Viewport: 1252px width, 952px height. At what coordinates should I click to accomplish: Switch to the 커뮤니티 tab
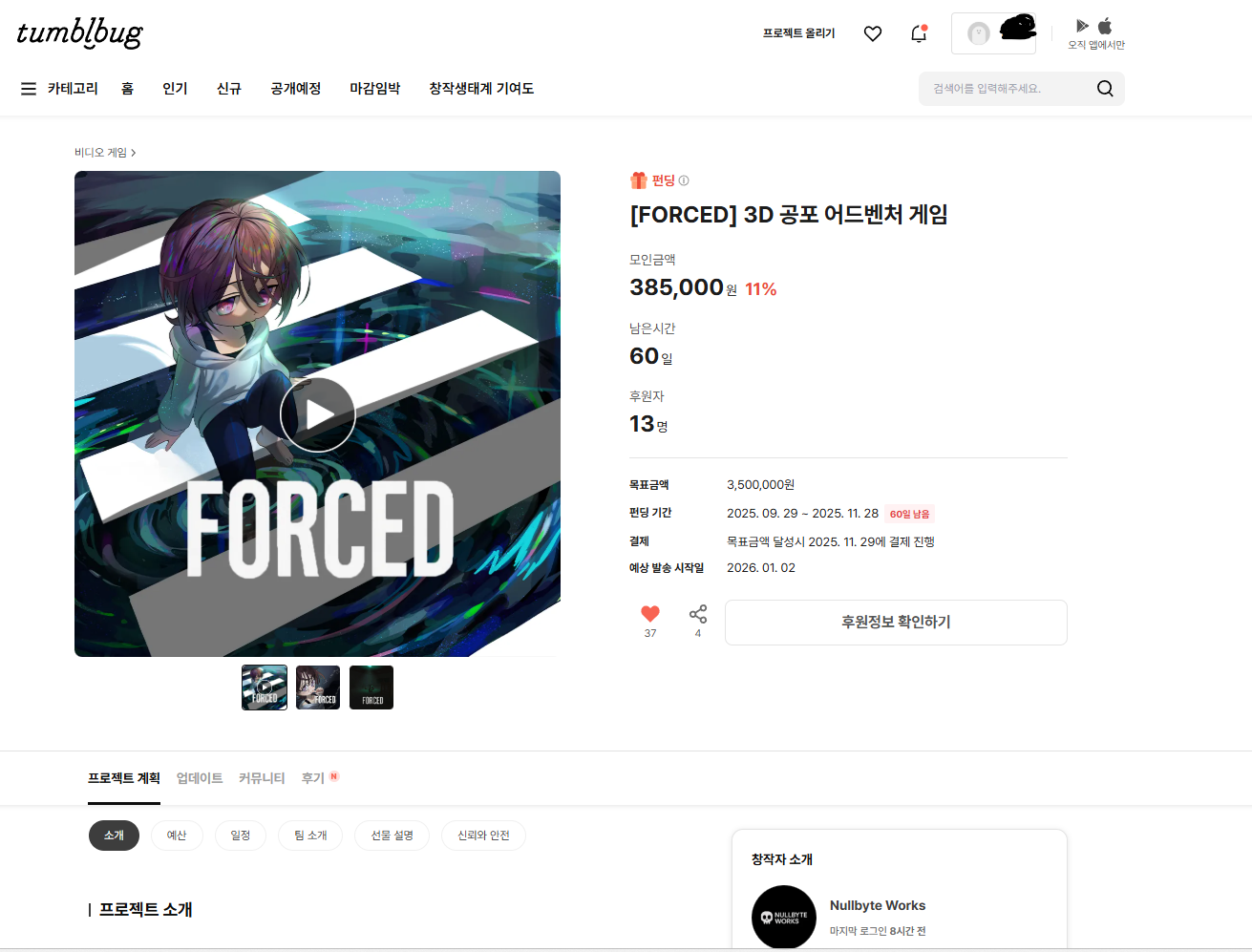(262, 778)
